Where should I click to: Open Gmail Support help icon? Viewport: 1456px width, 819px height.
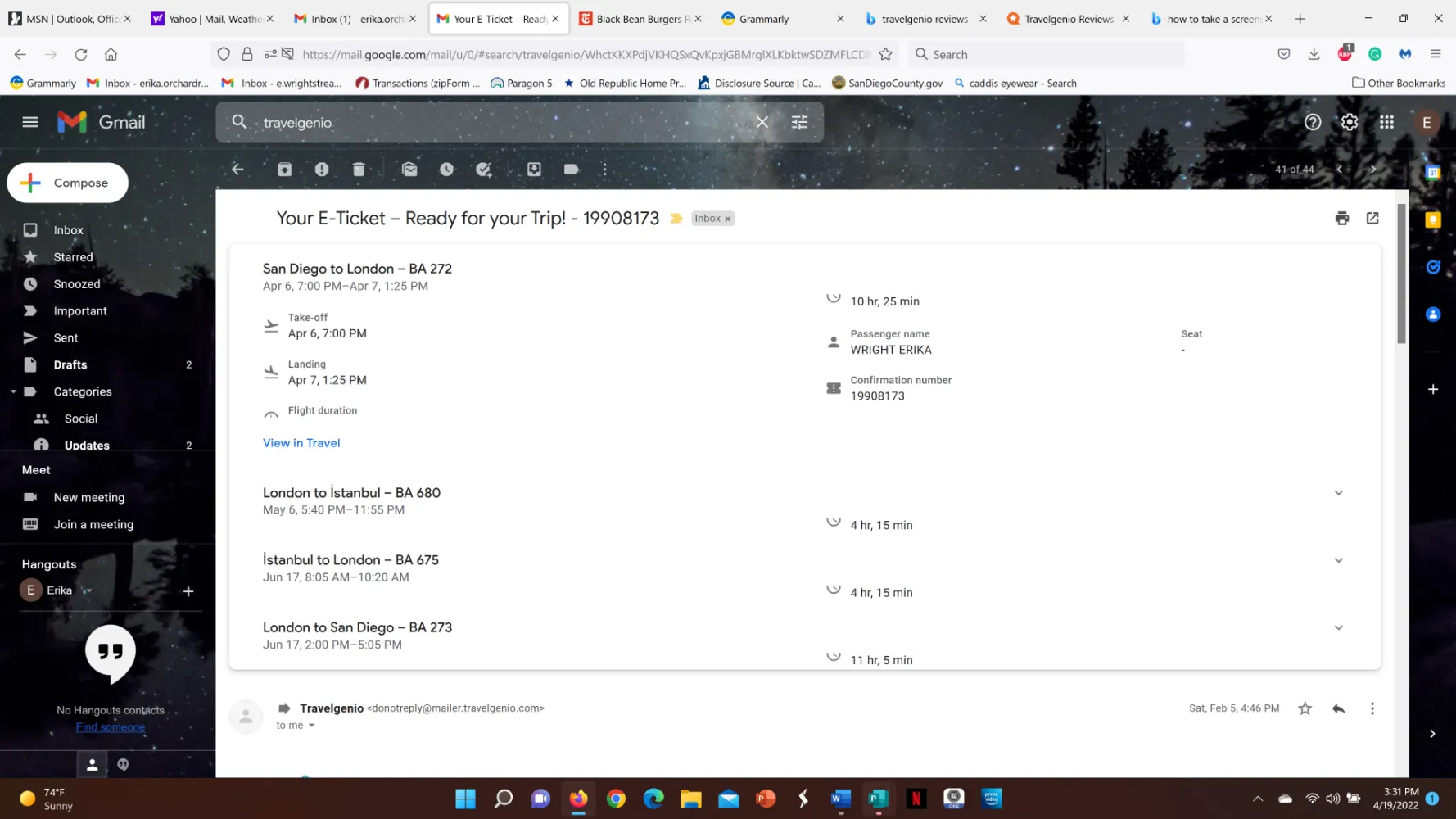(x=1313, y=122)
